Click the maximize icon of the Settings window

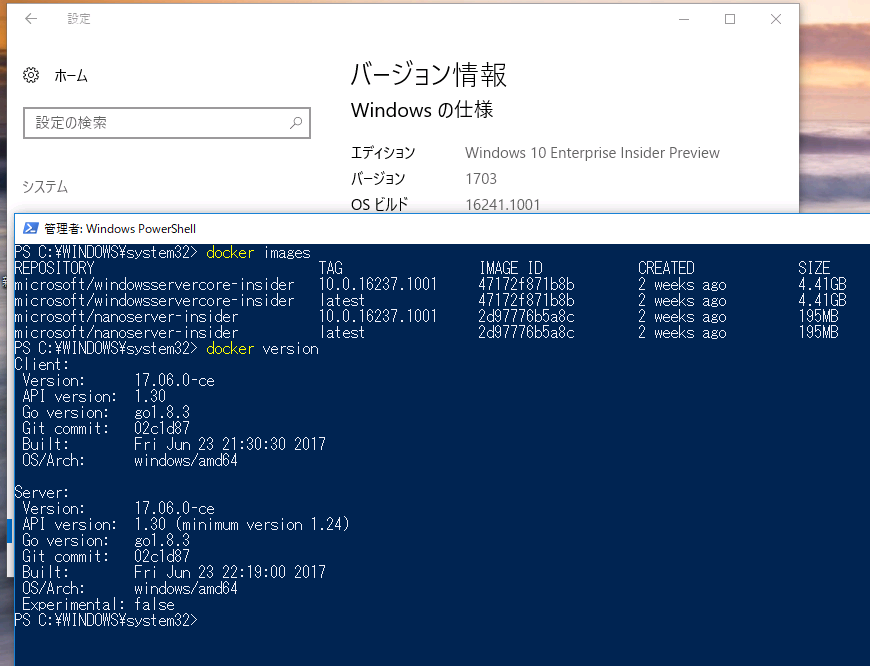pyautogui.click(x=729, y=18)
